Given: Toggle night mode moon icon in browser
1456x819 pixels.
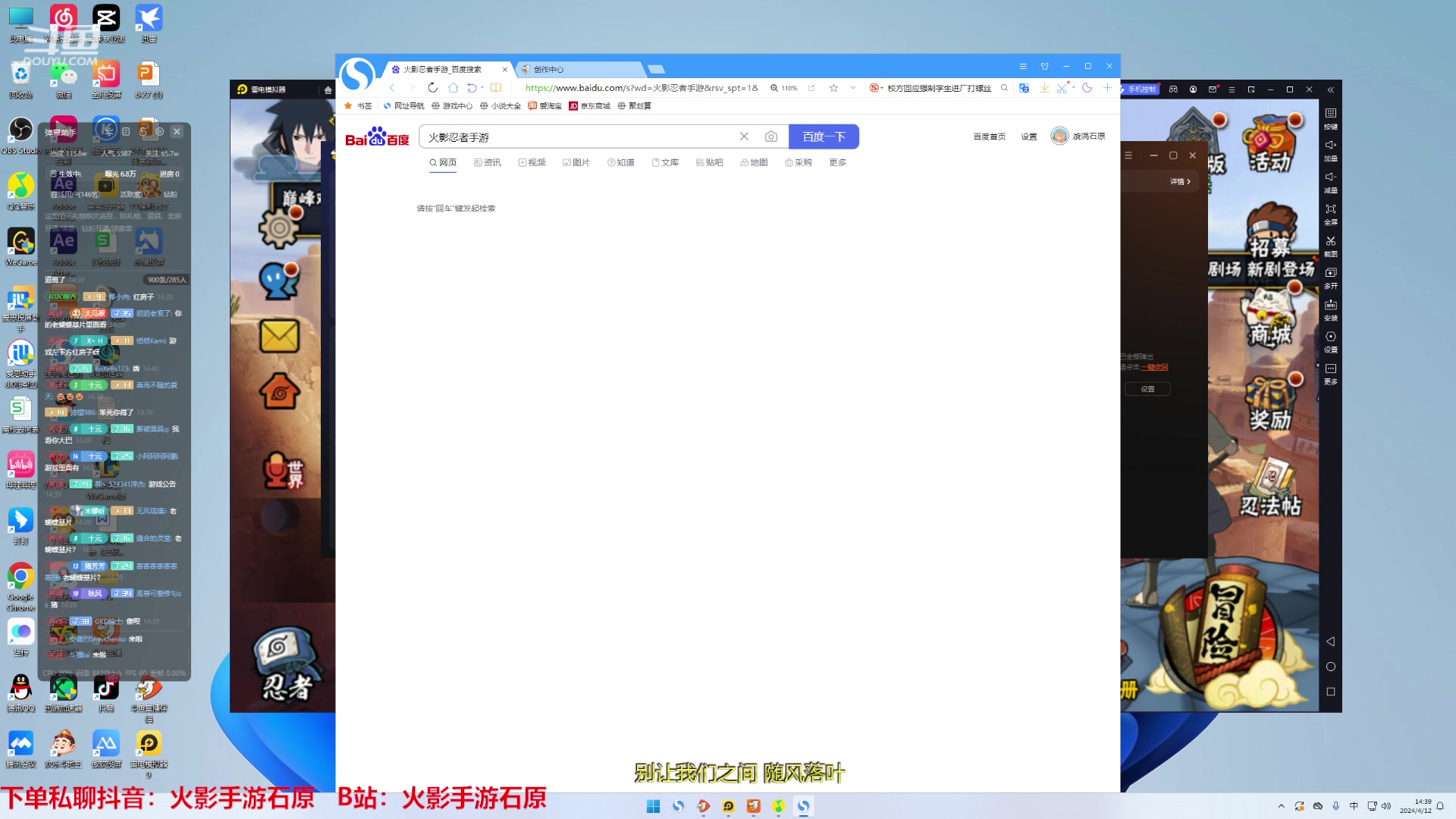Looking at the screenshot, I should (x=1087, y=88).
